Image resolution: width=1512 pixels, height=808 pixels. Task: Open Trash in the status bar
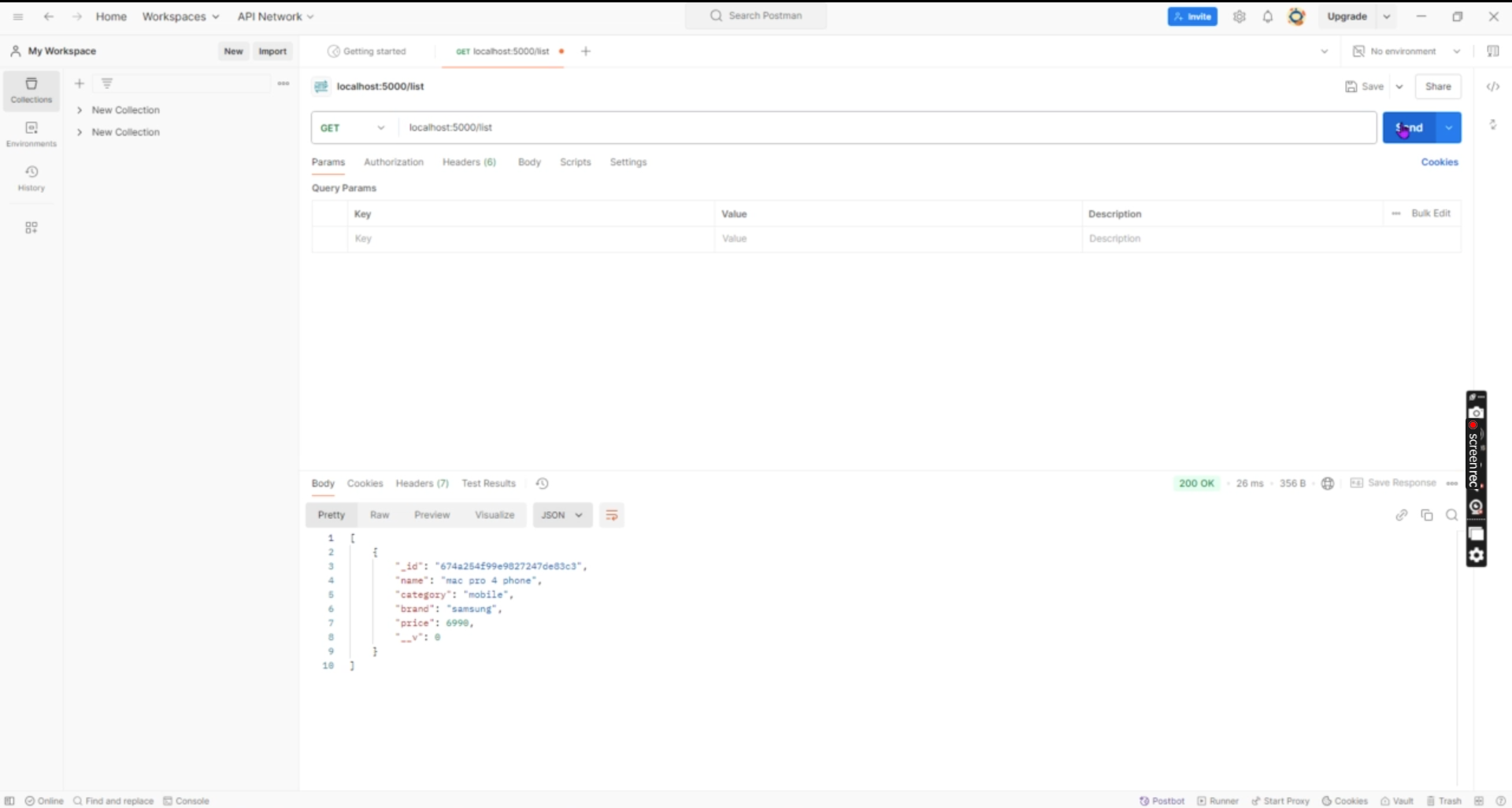point(1443,801)
